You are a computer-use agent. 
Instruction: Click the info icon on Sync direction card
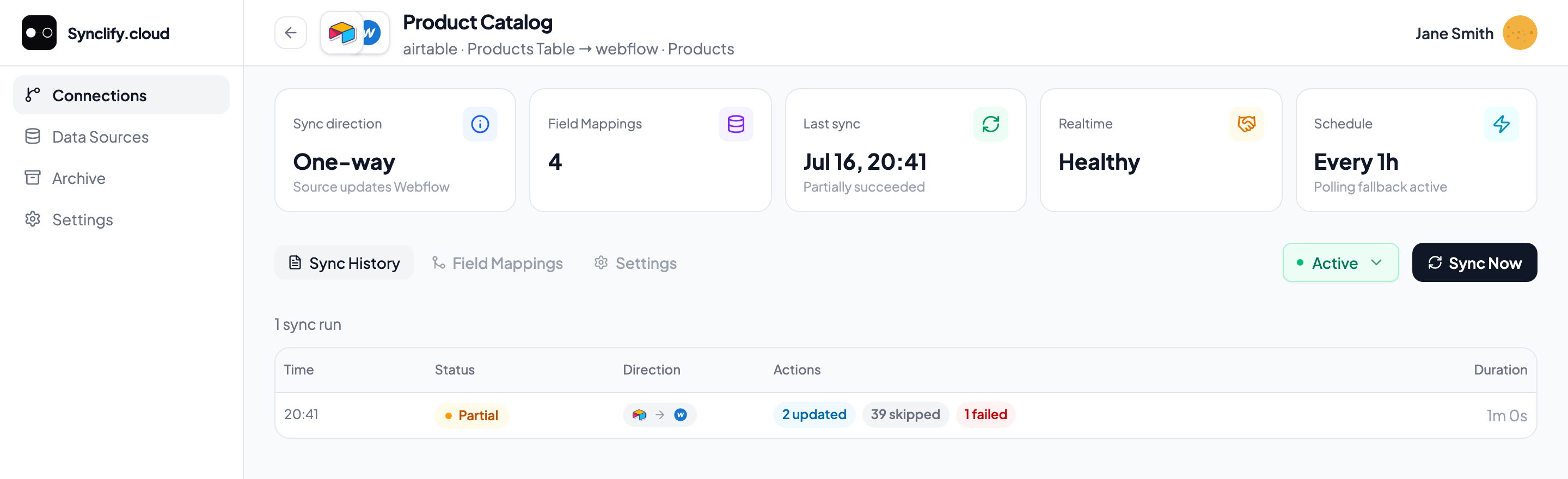pos(480,124)
